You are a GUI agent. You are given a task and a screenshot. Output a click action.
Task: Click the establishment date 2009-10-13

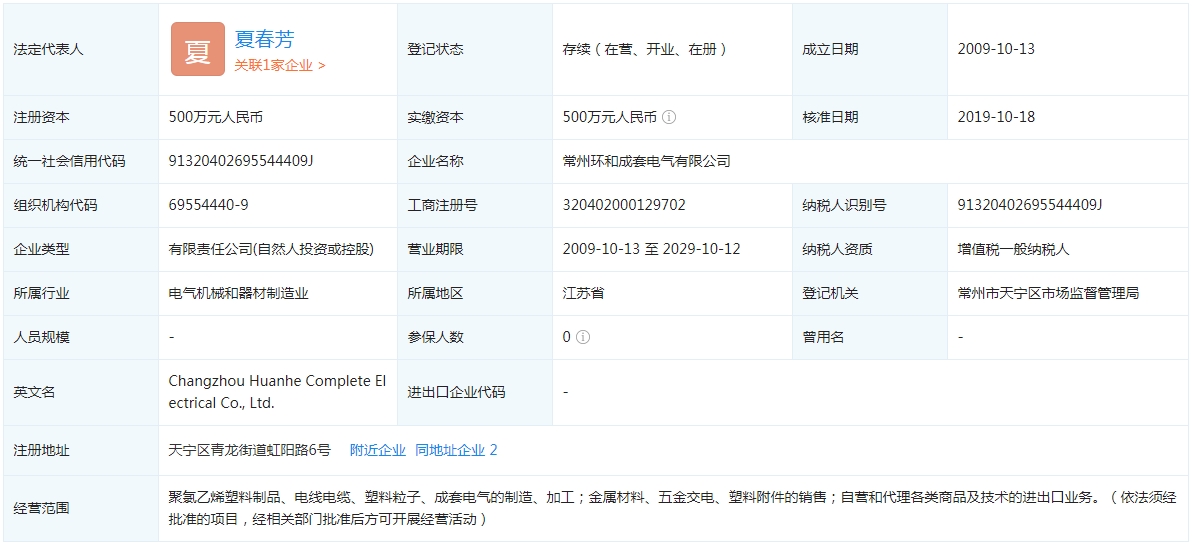pyautogui.click(x=996, y=49)
